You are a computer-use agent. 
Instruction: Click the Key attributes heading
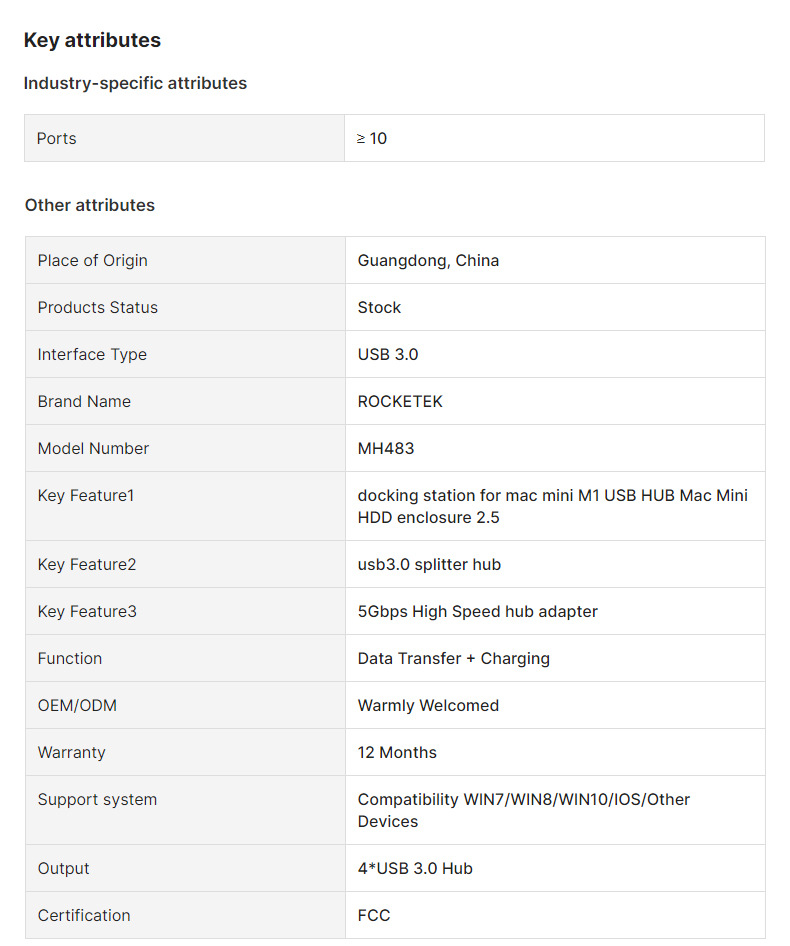click(x=92, y=40)
